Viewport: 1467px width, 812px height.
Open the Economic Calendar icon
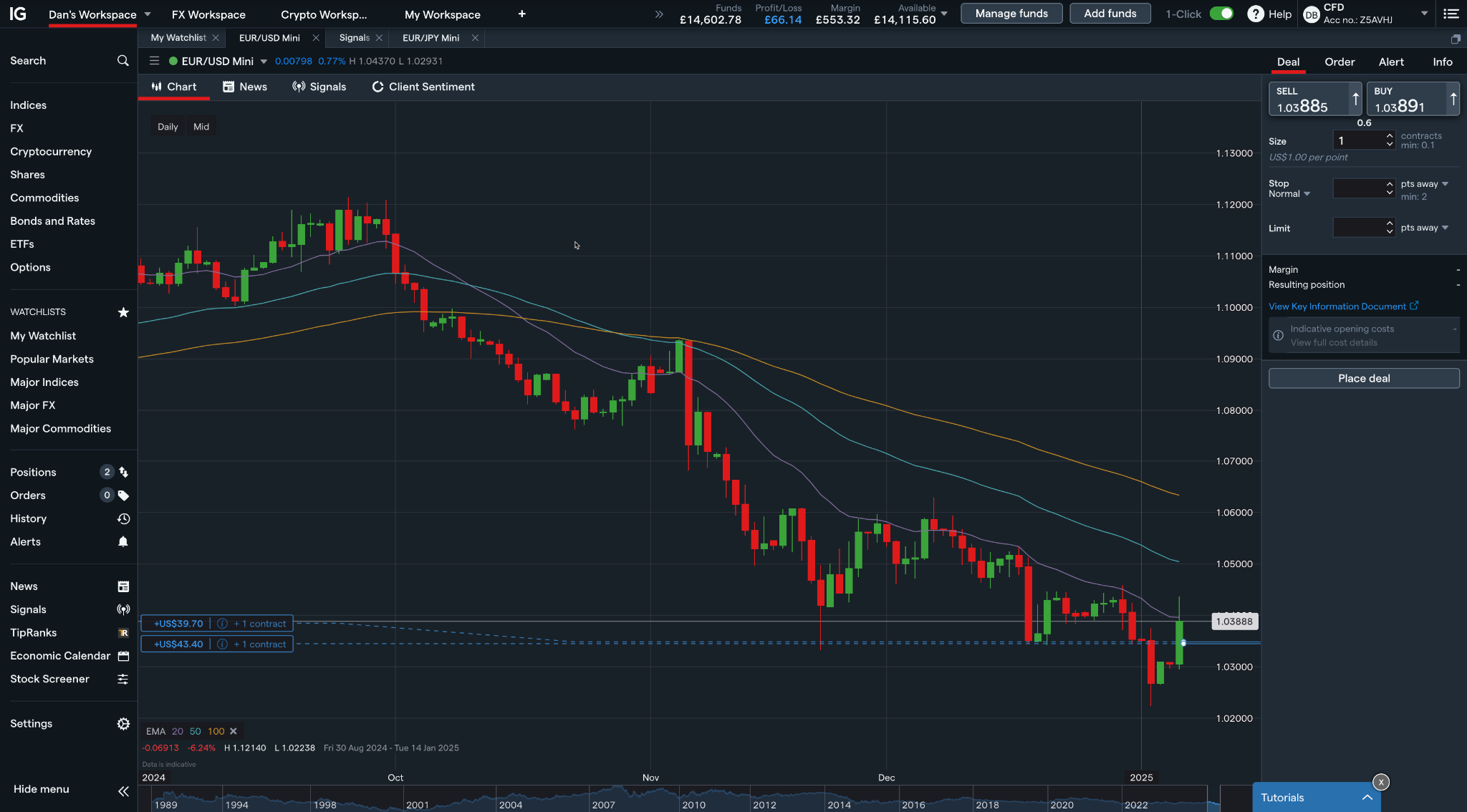[123, 656]
